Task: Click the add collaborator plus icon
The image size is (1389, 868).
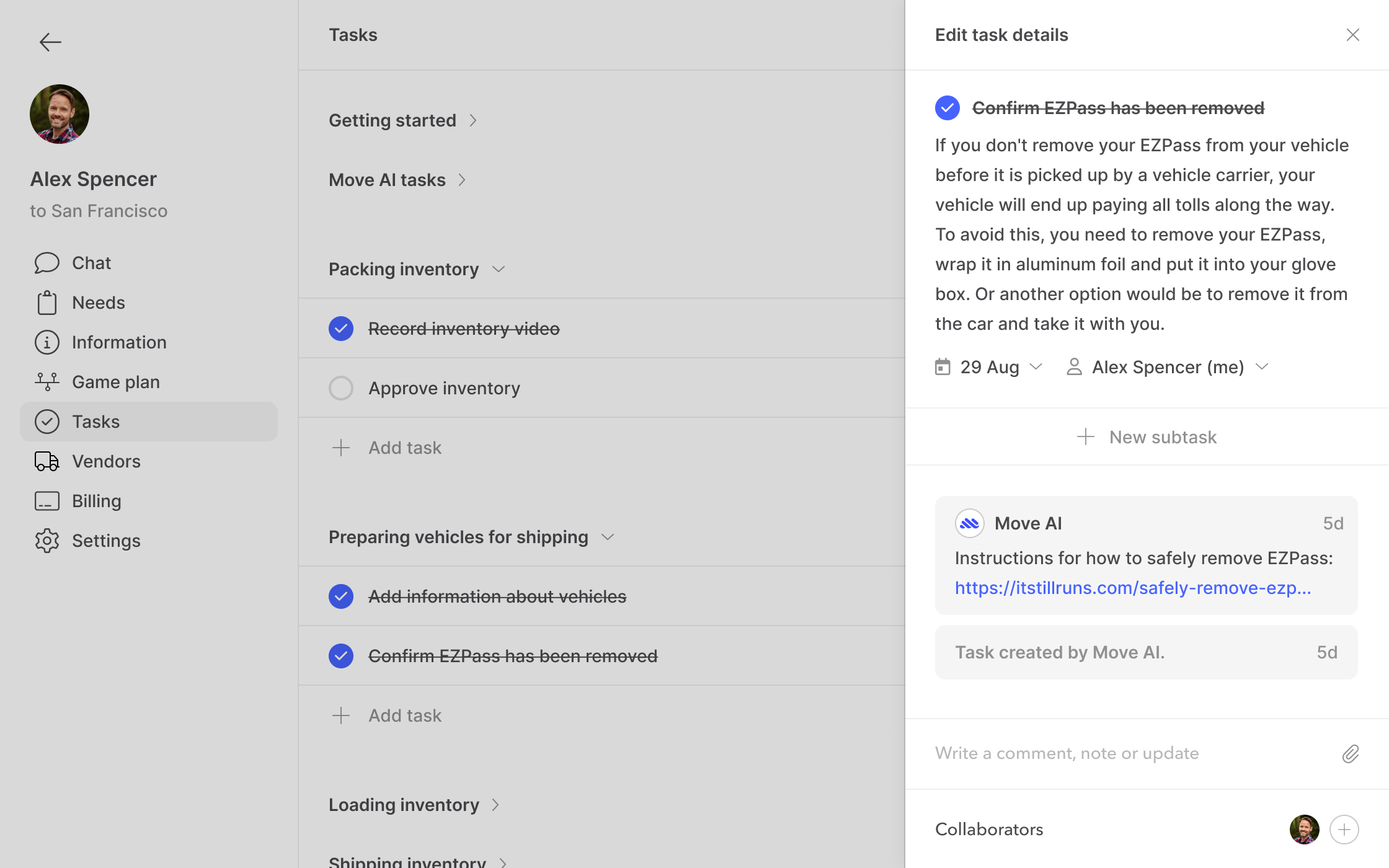Action: [x=1344, y=829]
